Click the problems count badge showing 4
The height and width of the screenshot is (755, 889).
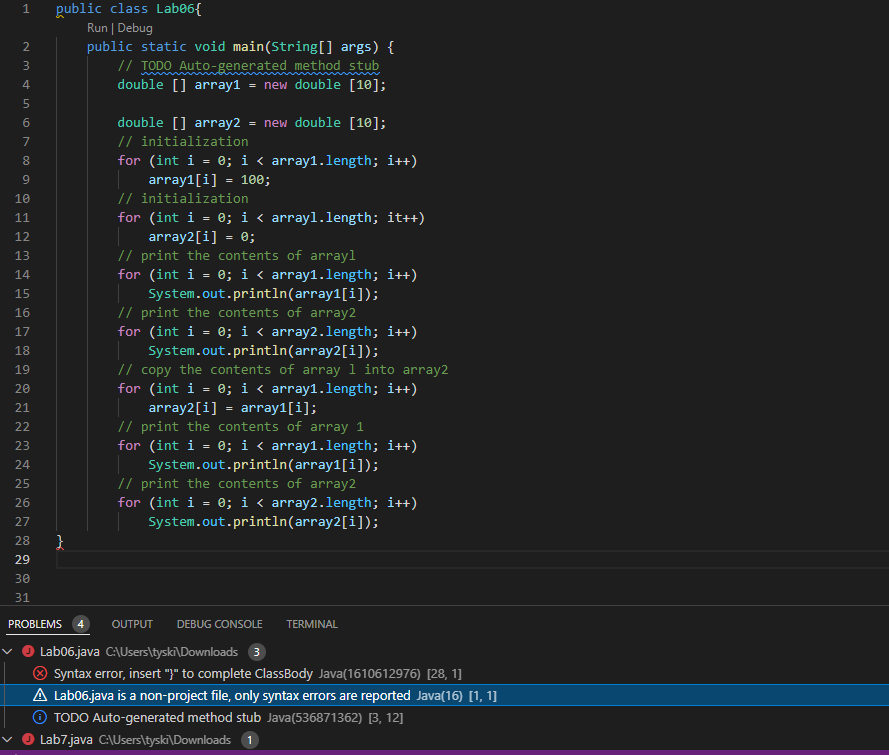tap(81, 624)
